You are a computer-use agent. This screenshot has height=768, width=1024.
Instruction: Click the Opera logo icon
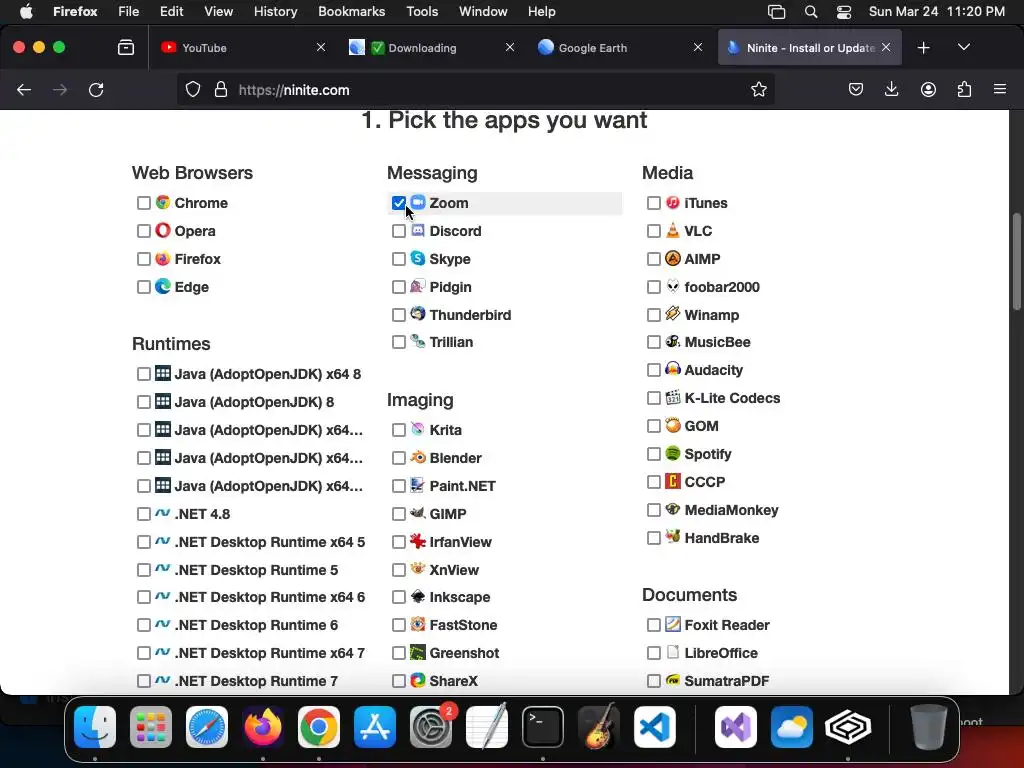click(163, 231)
